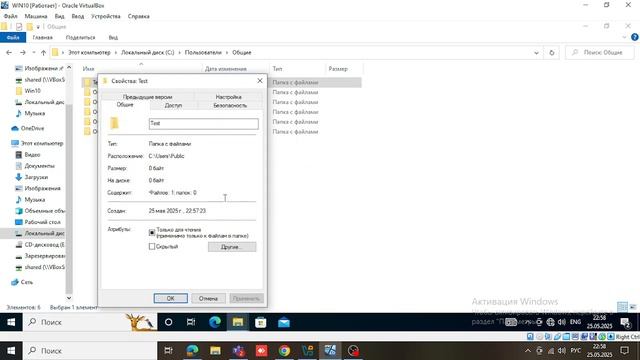Open File Explorer icon in guest taskbar
The width and height of the screenshot is (640, 360).
point(238,322)
